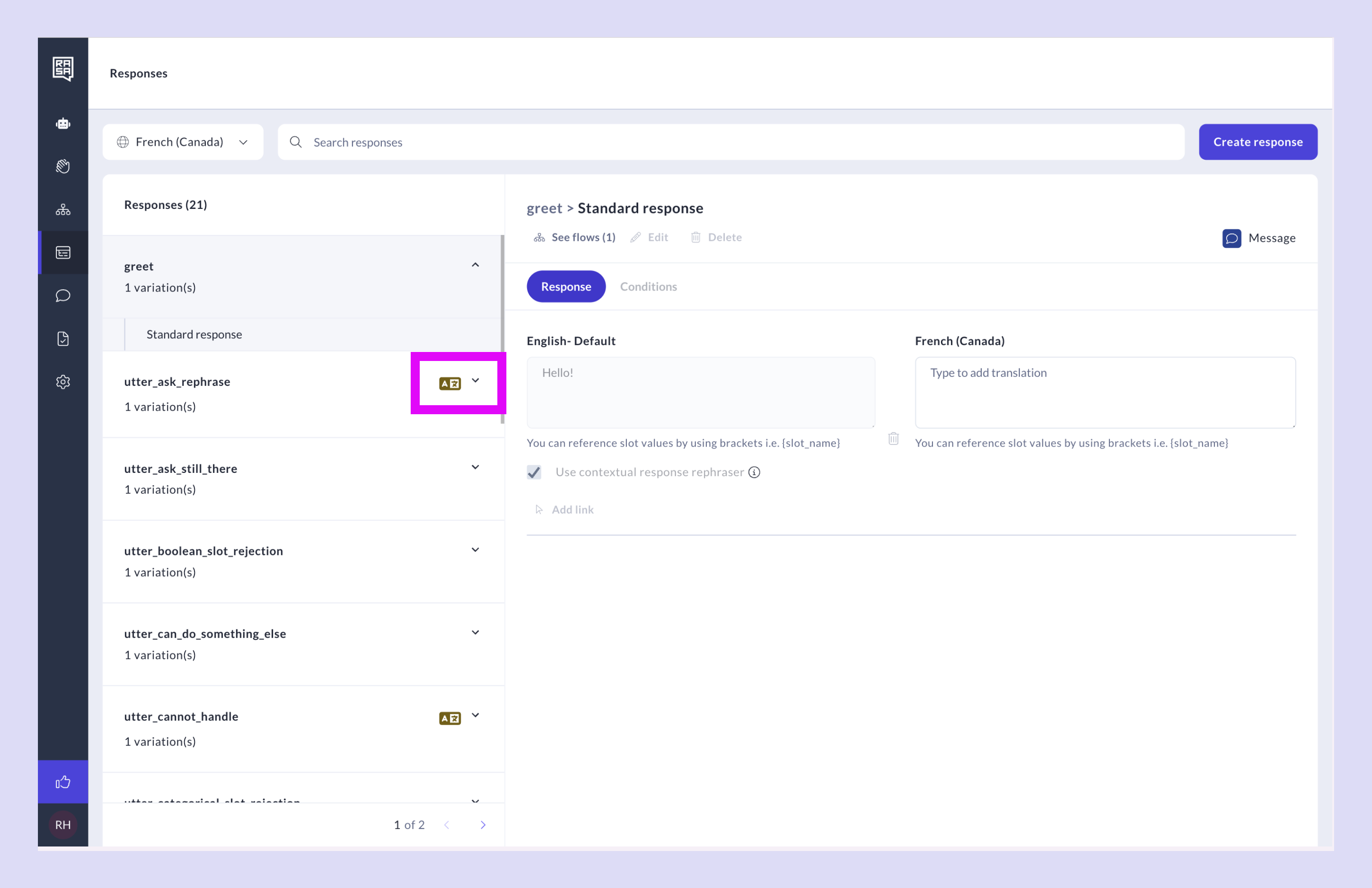Open Settings with the gear icon

[x=63, y=381]
